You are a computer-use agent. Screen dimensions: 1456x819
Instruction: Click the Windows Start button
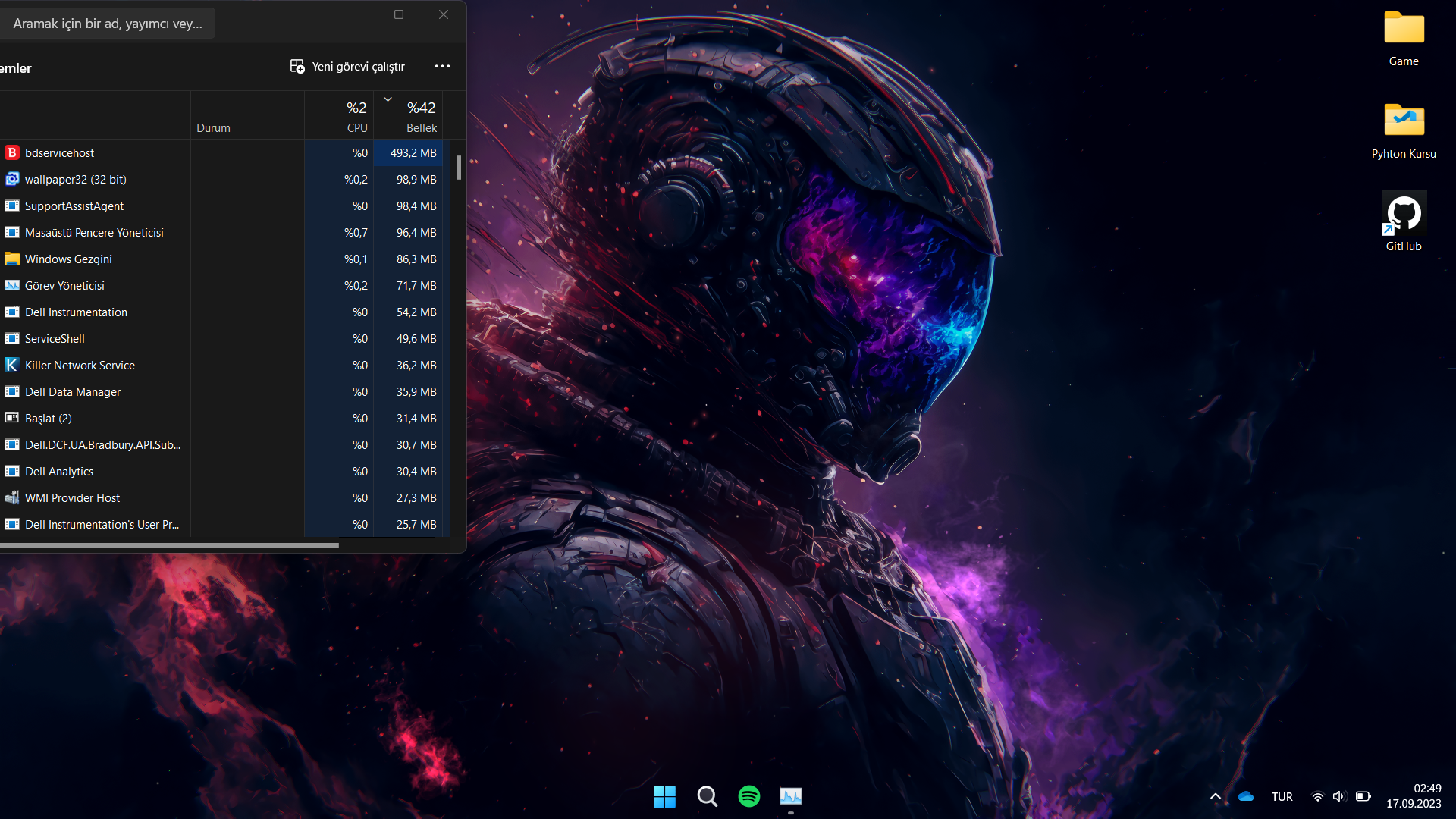(x=664, y=795)
